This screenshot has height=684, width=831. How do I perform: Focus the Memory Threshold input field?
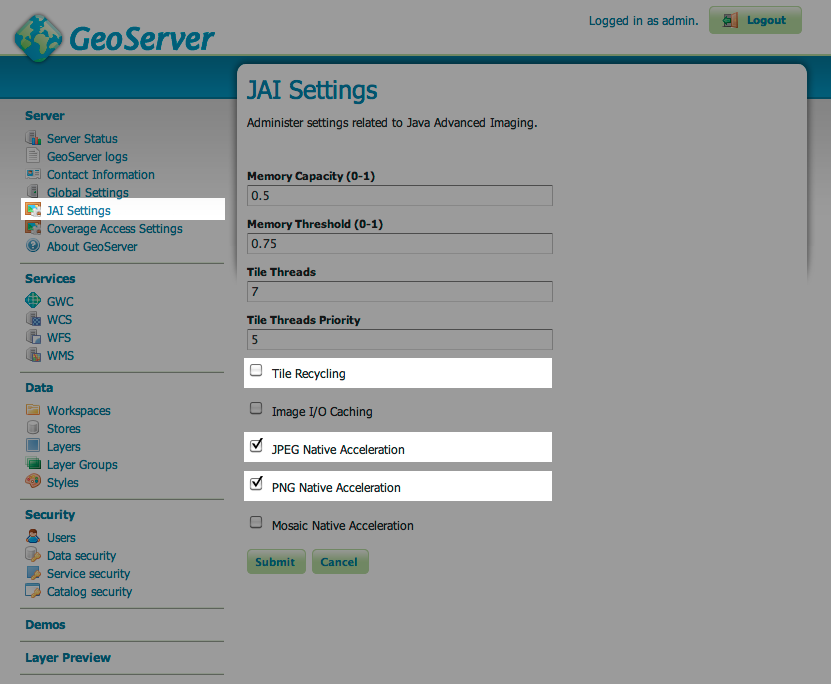click(x=400, y=244)
